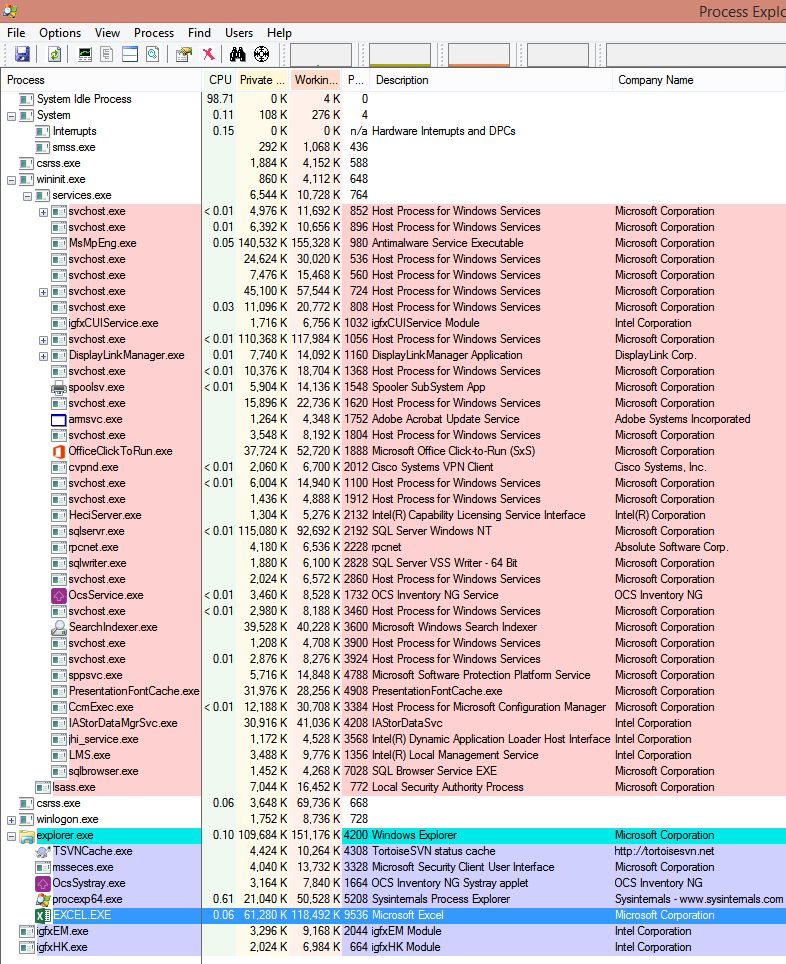This screenshot has height=964, width=786.
Task: Sort by the Company Name column header
Action: coord(699,80)
